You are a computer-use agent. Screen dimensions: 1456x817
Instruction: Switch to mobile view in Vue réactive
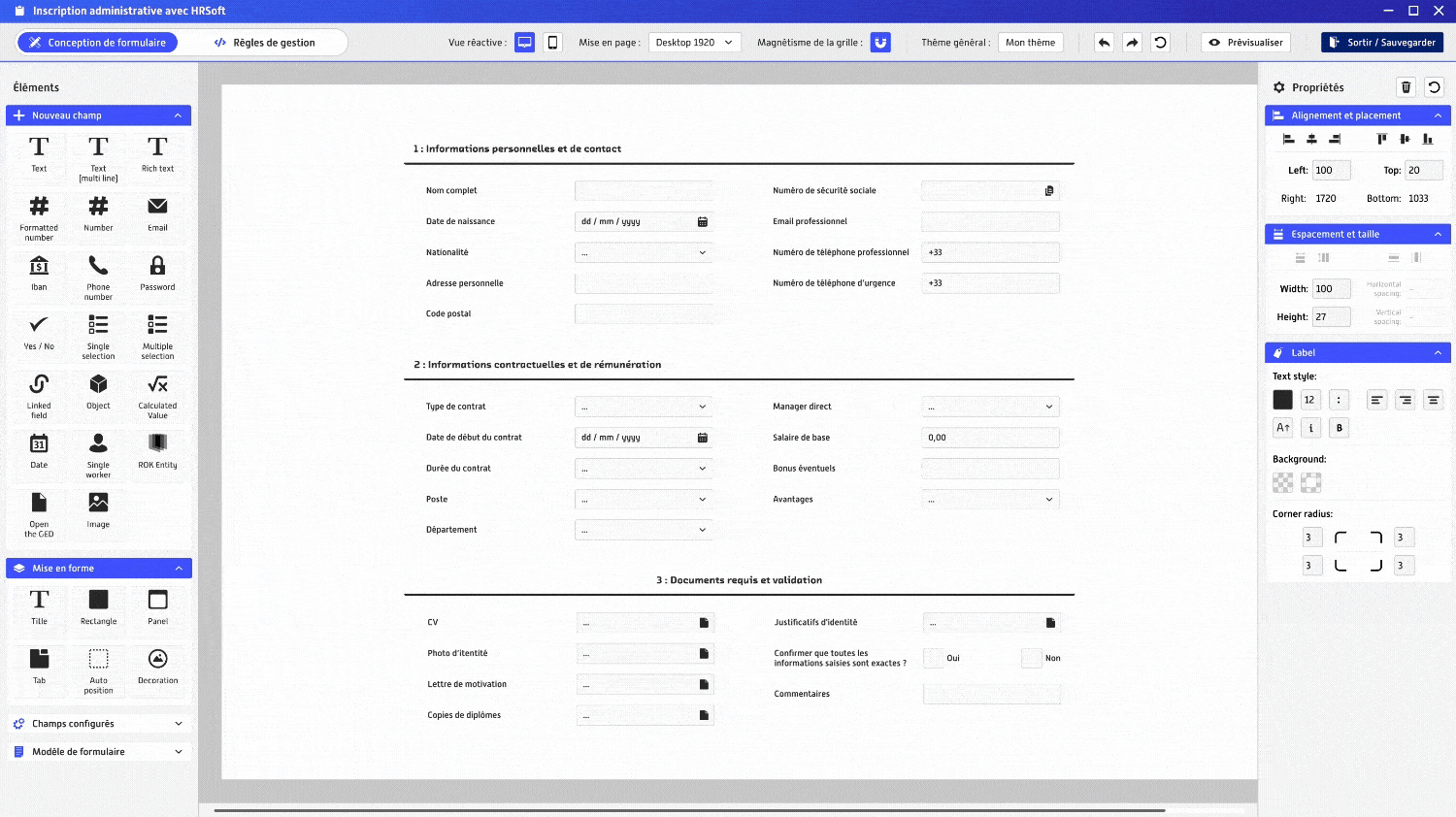[x=551, y=42]
